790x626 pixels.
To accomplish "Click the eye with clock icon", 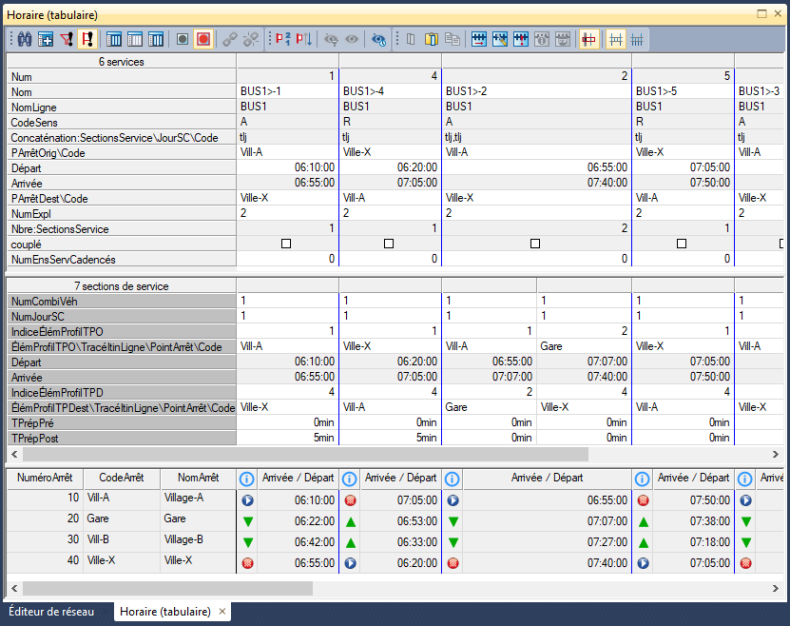I will click(379, 39).
